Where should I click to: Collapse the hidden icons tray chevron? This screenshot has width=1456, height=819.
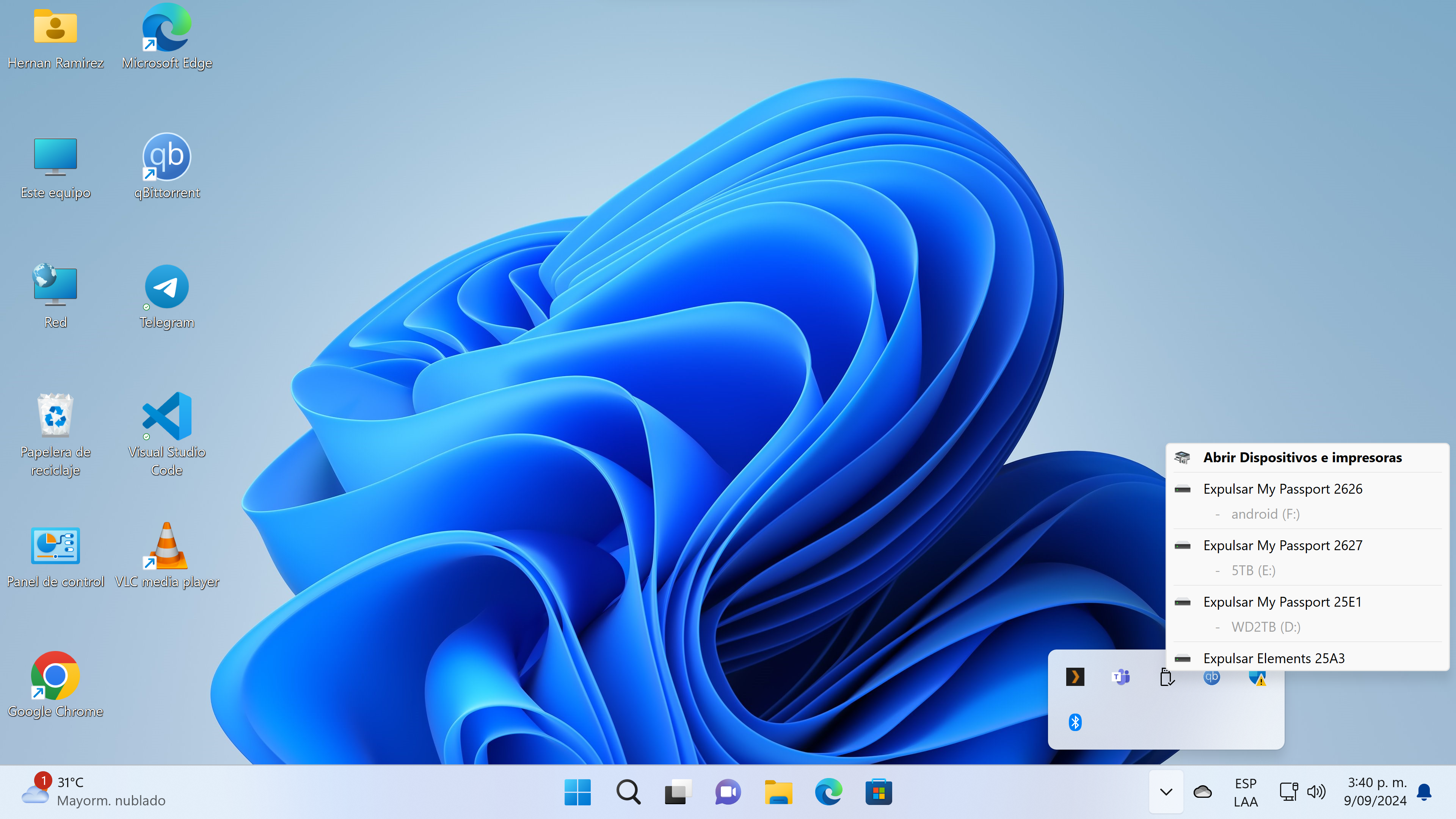pos(1166,792)
